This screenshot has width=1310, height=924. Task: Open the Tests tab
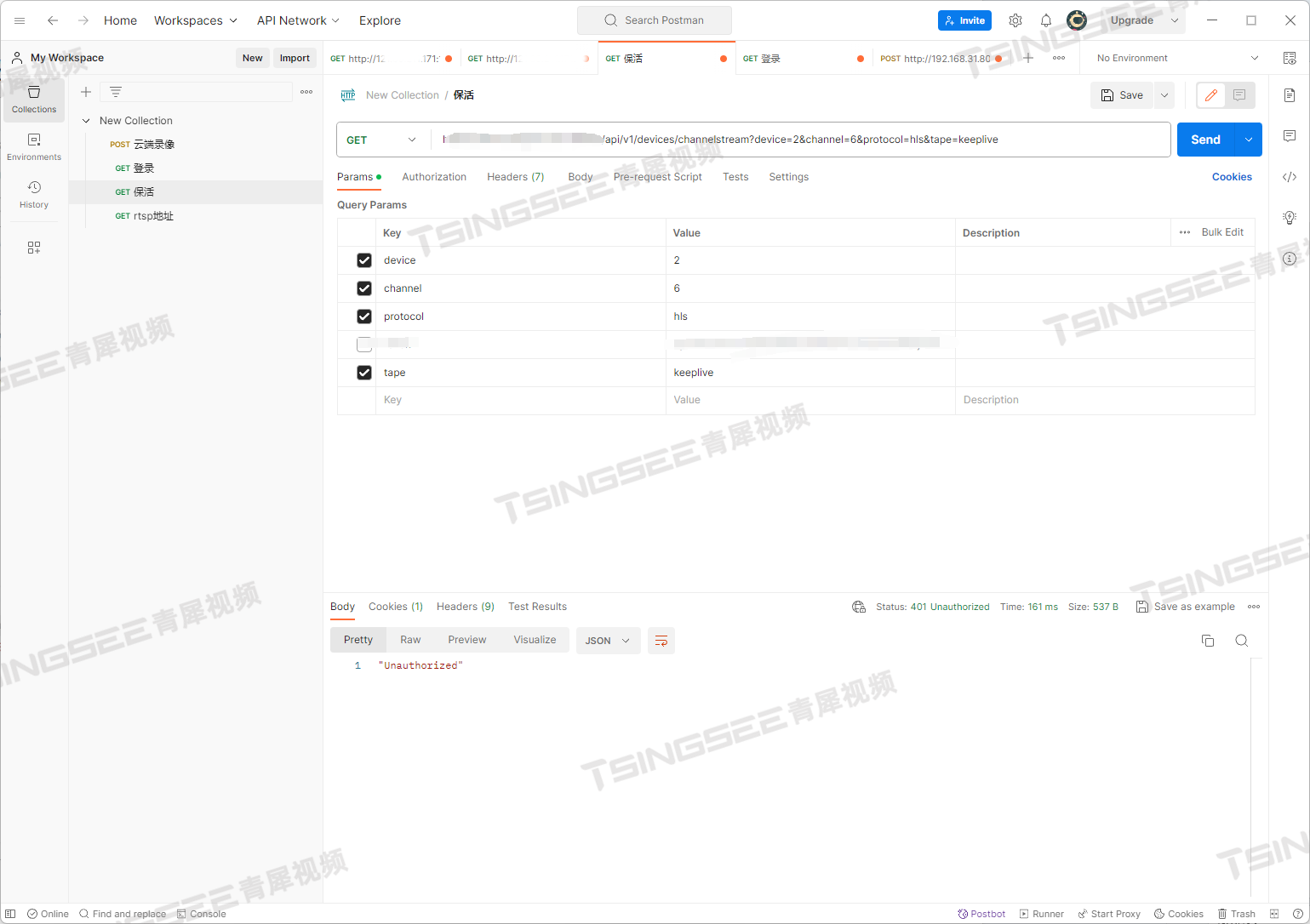point(735,177)
